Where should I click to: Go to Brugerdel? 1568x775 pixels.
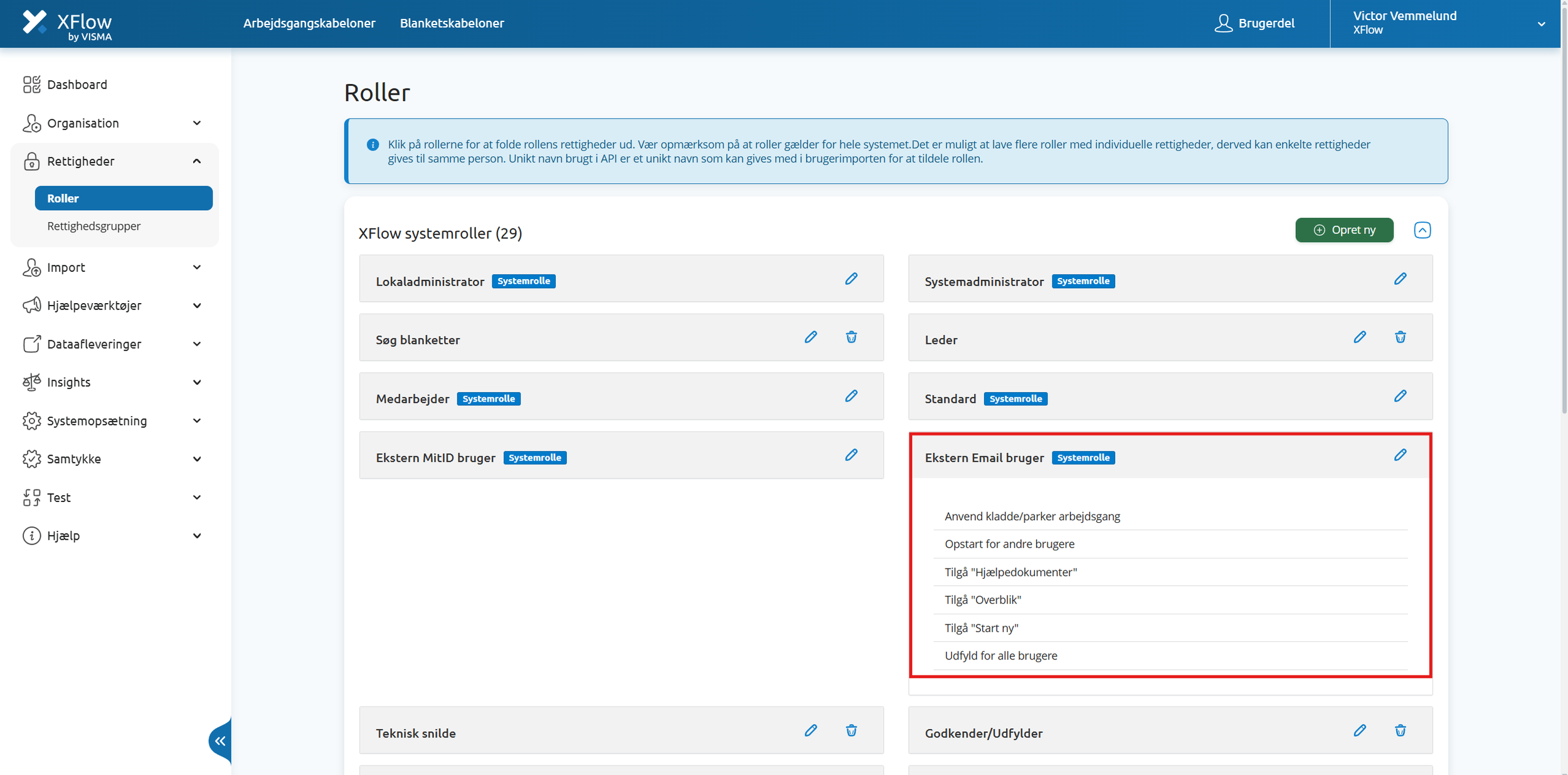click(x=1254, y=23)
